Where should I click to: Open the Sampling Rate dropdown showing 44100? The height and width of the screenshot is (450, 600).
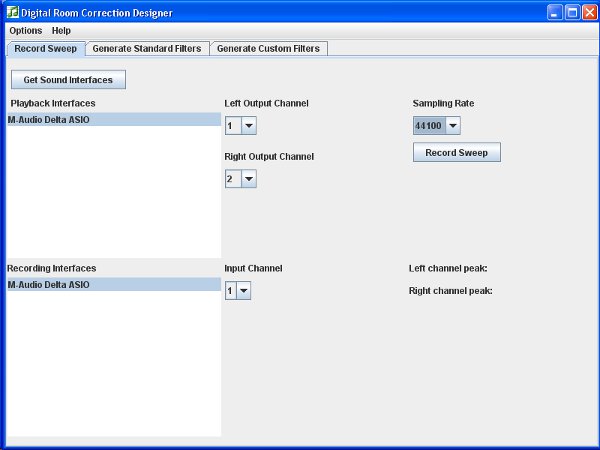(x=437, y=126)
